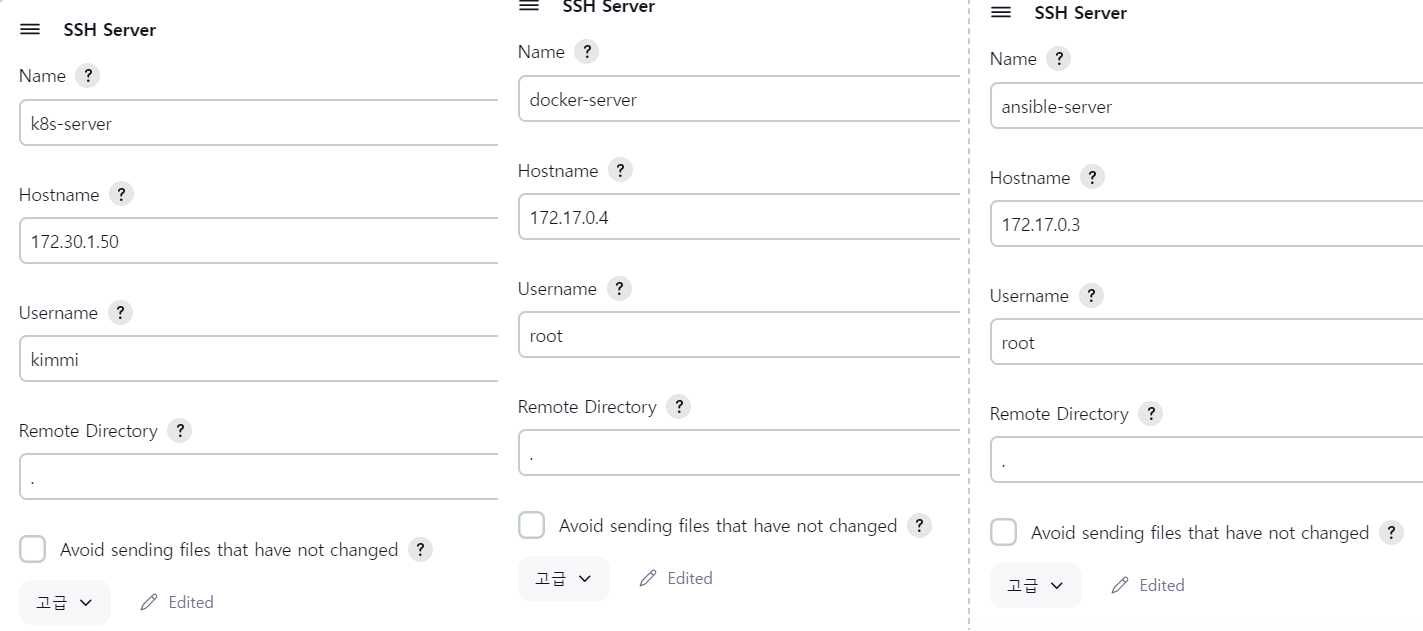The image size is (1423, 631).
Task: Click the hamburger icon above docker-server Name field
Action: click(529, 6)
